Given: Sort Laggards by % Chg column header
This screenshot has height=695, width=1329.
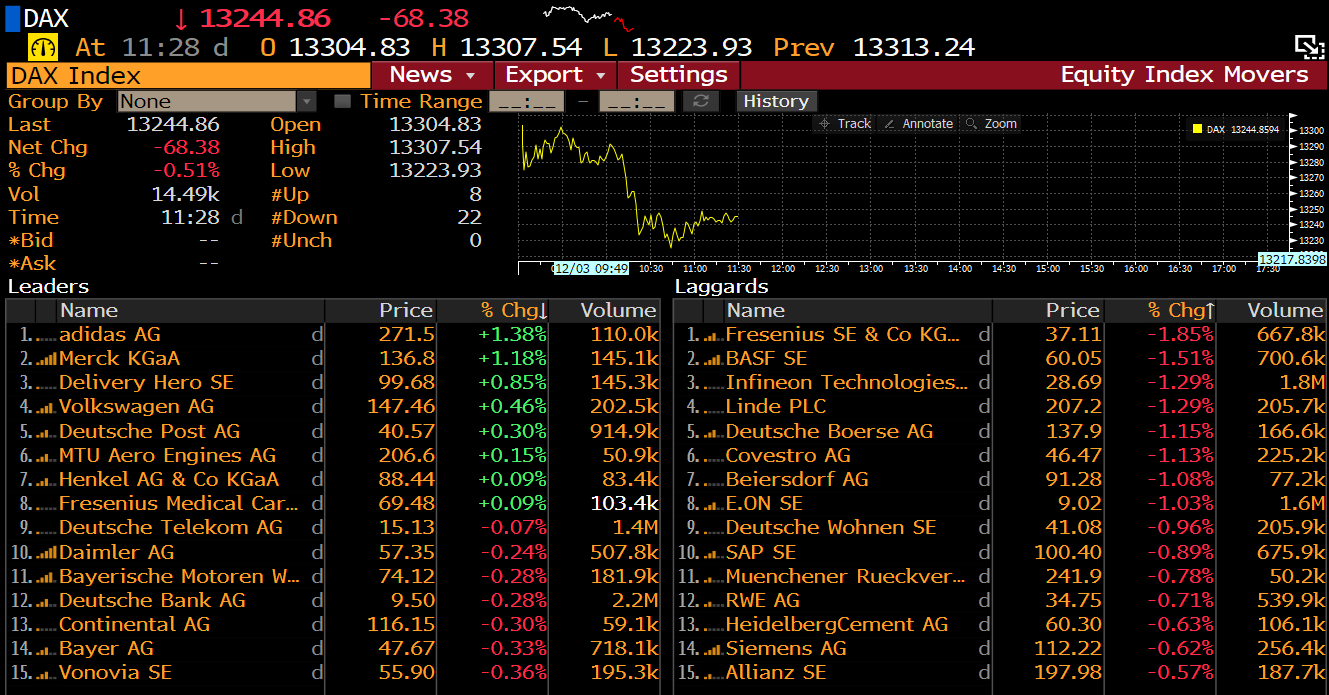Looking at the screenshot, I should coord(1160,311).
